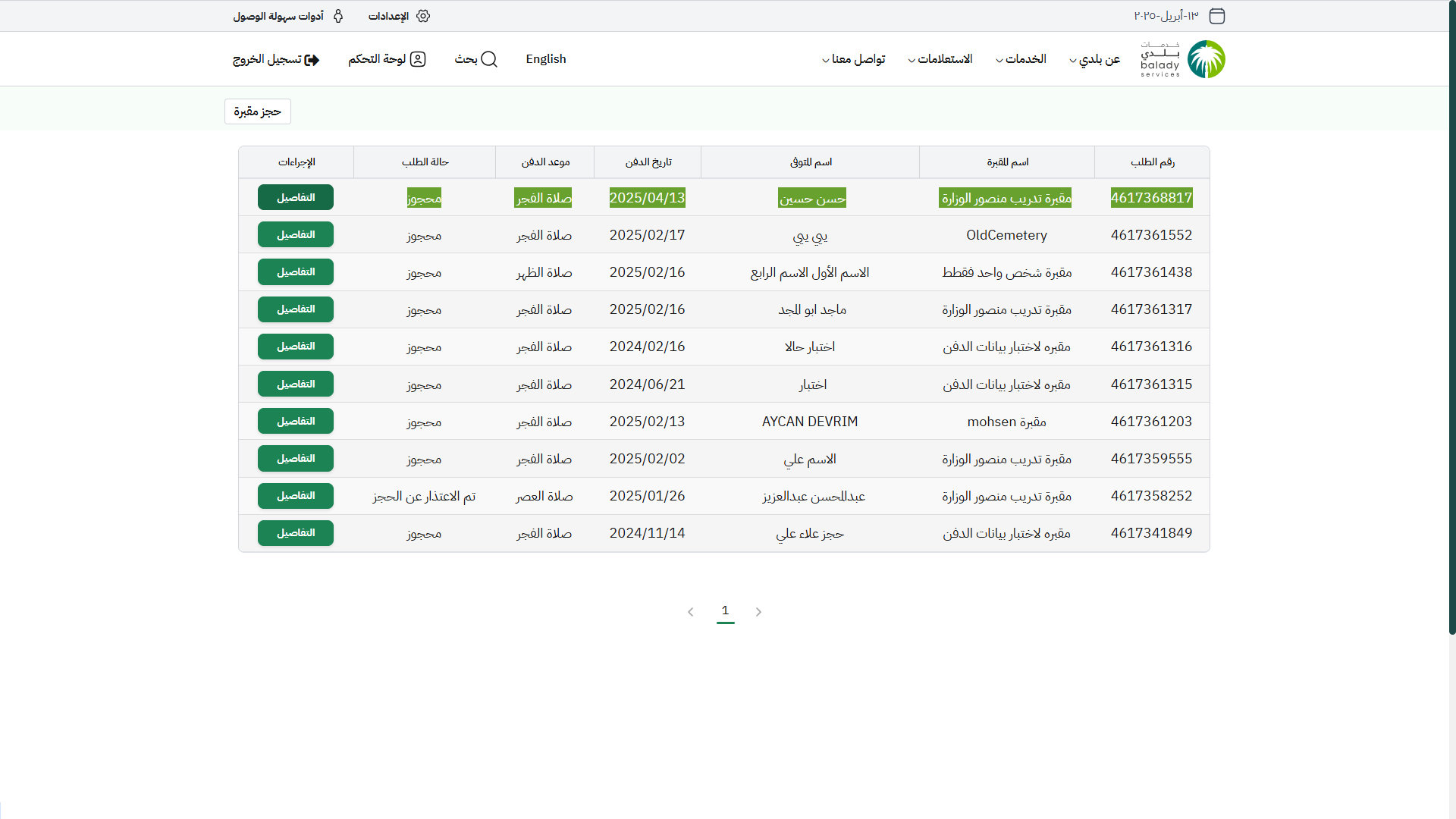Click the 'حجز مقبرة' button
The width and height of the screenshot is (1456, 819).
pyautogui.click(x=257, y=111)
